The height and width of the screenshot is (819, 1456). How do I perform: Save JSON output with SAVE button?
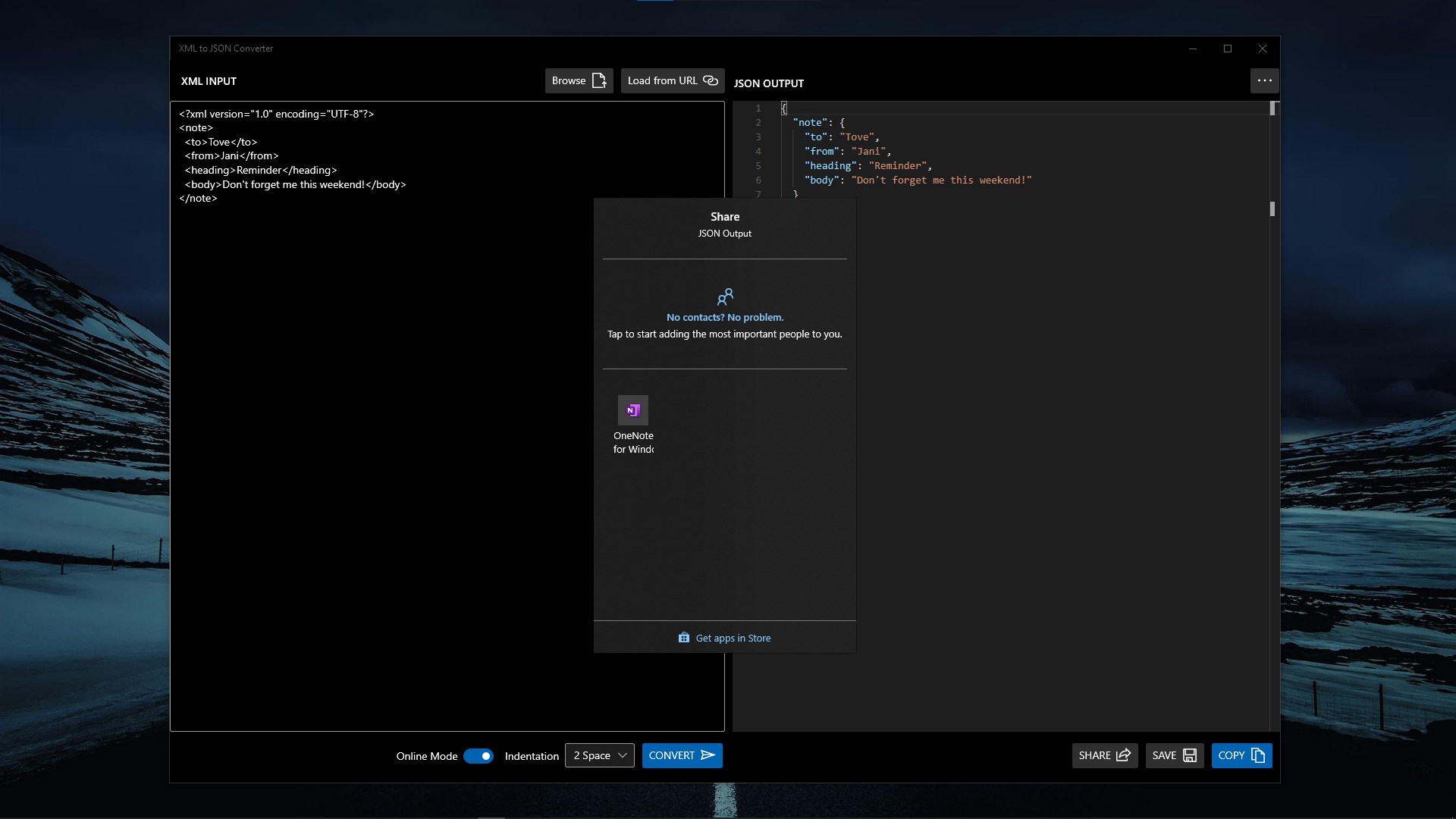click(1173, 755)
